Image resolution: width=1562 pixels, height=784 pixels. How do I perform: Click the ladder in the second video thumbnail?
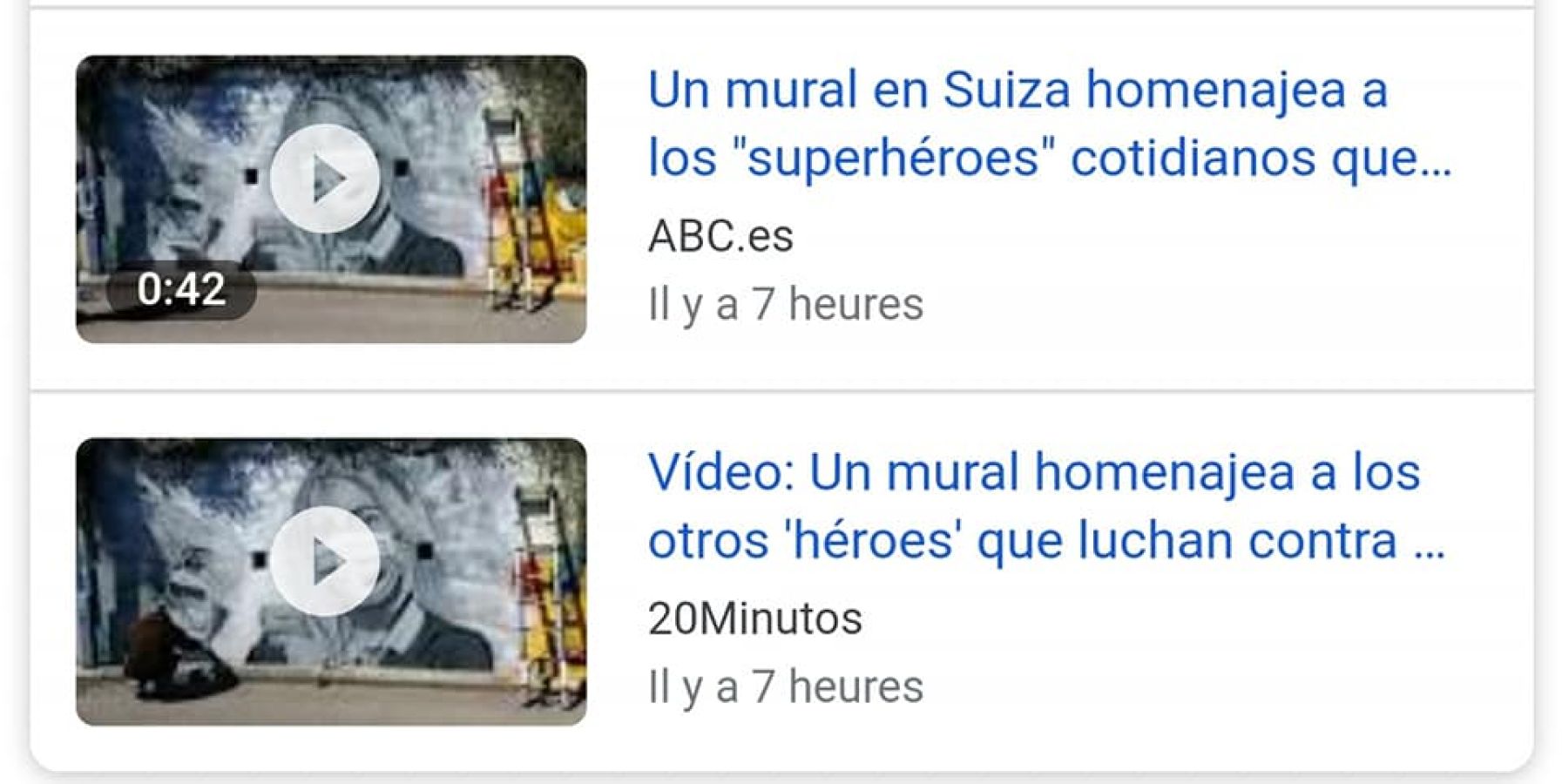point(544,597)
